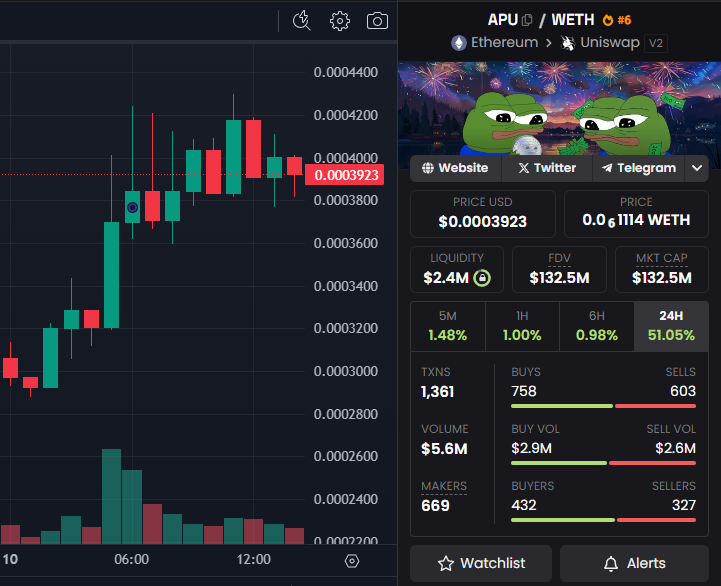Take chart snapshot with camera icon
This screenshot has width=721, height=586.
pos(377,21)
